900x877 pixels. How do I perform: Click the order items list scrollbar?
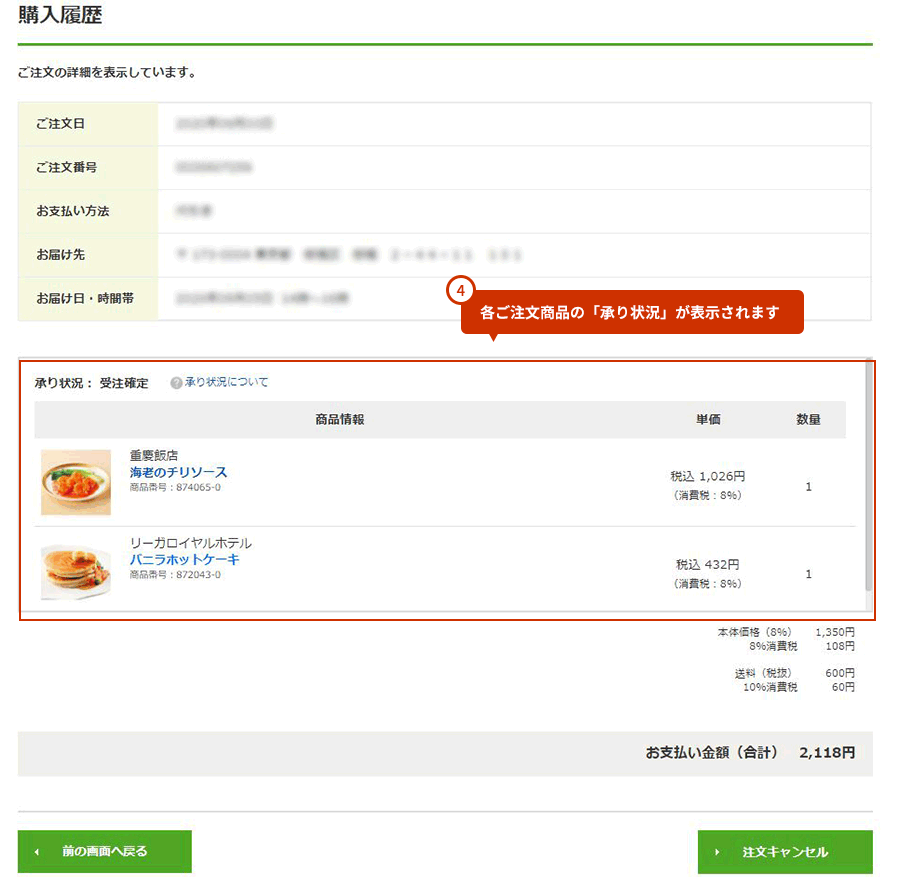(x=868, y=476)
